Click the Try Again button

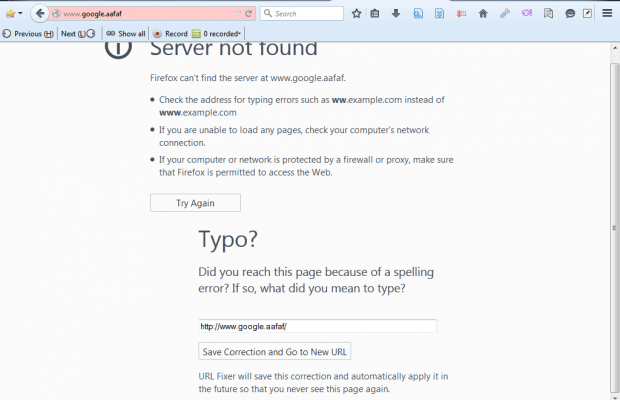(x=195, y=203)
